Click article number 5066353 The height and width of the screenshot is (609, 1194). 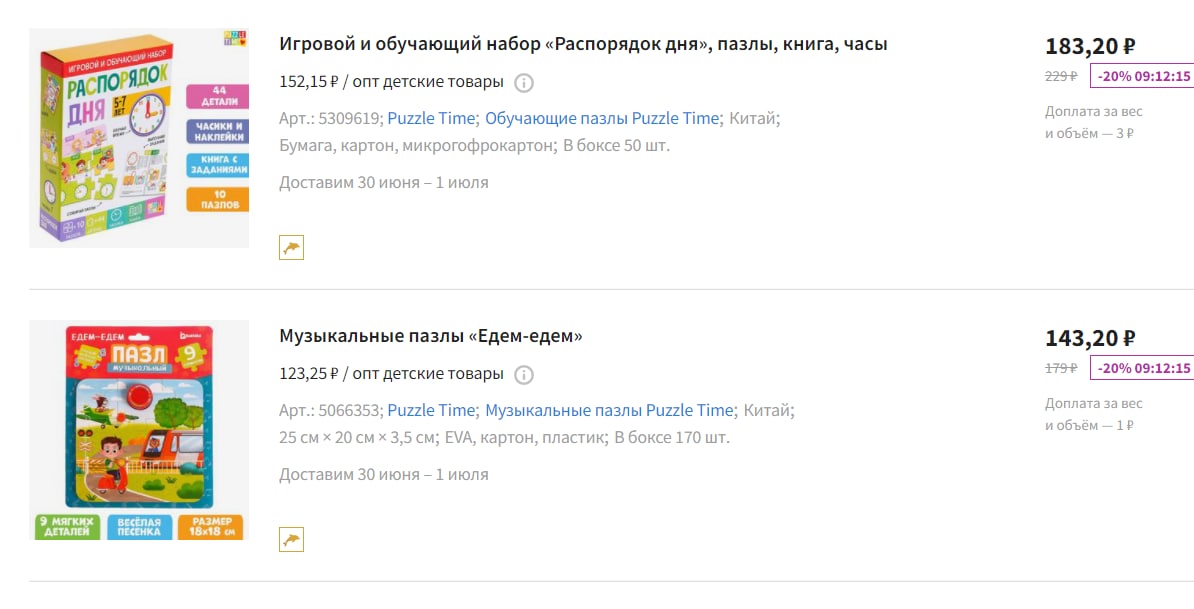pyautogui.click(x=349, y=410)
